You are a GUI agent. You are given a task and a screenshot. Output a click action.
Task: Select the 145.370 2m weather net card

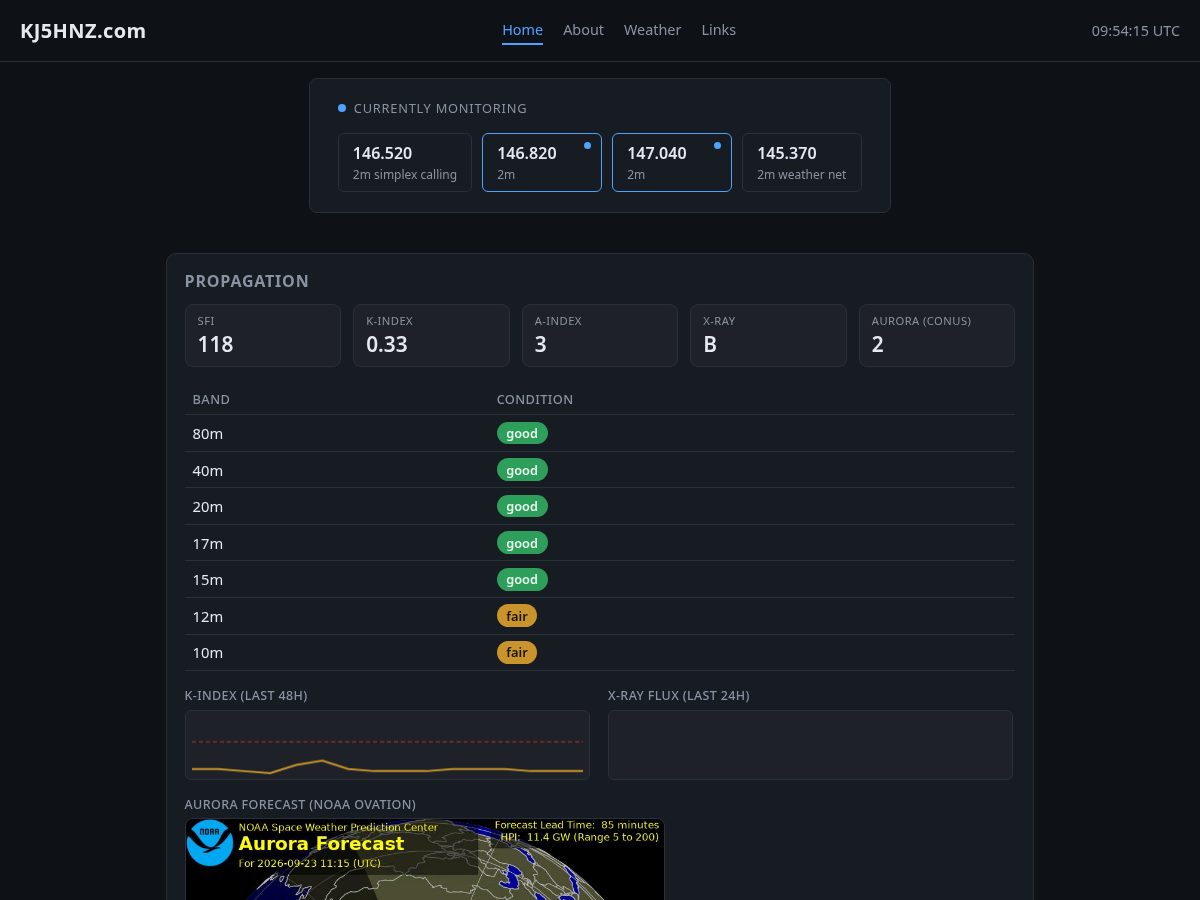(802, 162)
